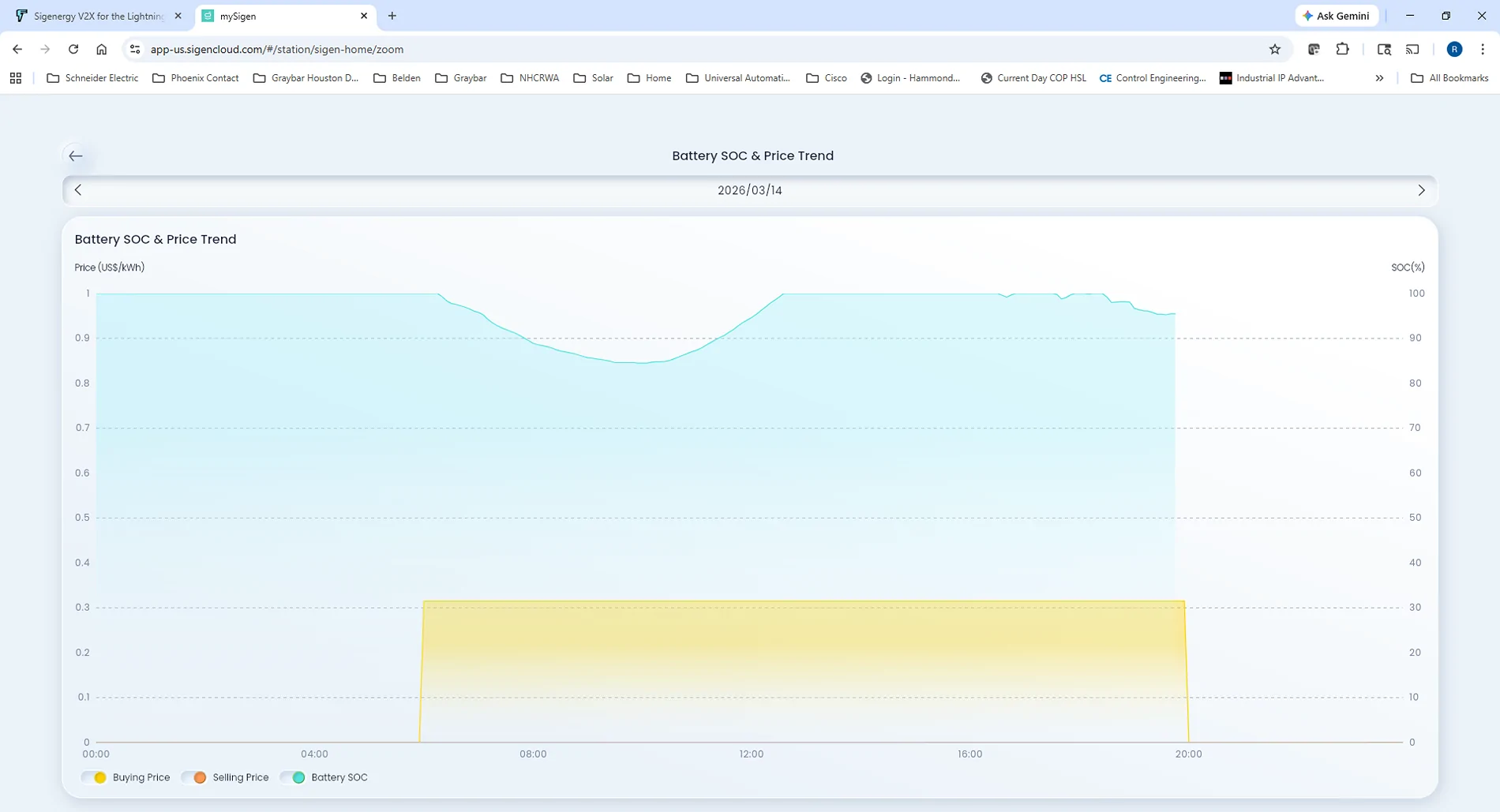Expand the hidden bookmarks overflow chevron
Viewport: 1500px width, 812px height.
coord(1379,78)
